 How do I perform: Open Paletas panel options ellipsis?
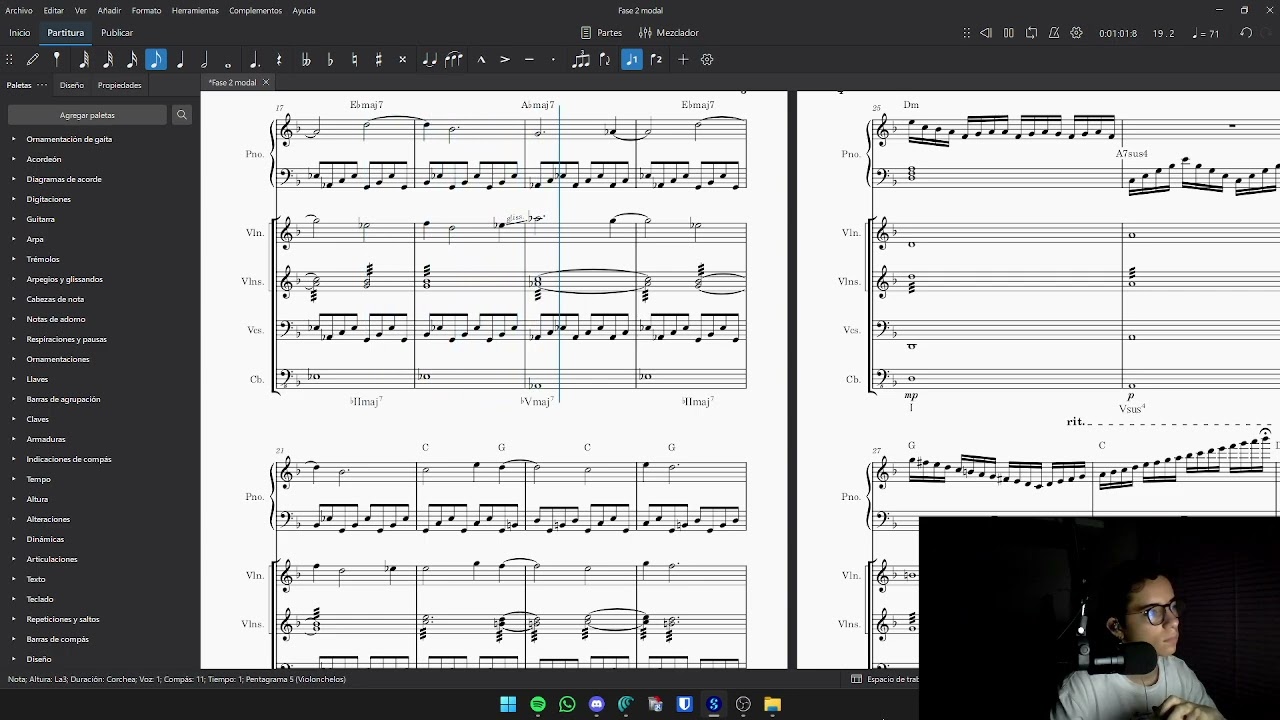point(42,85)
